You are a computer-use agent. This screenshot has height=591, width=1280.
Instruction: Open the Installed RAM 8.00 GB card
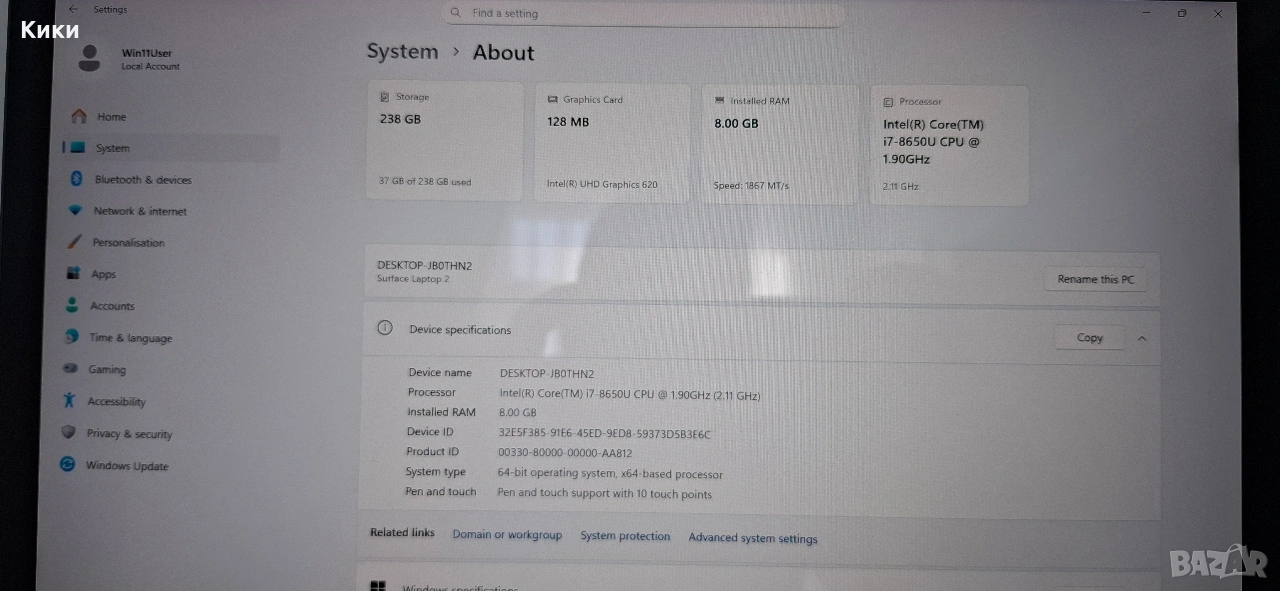click(780, 145)
